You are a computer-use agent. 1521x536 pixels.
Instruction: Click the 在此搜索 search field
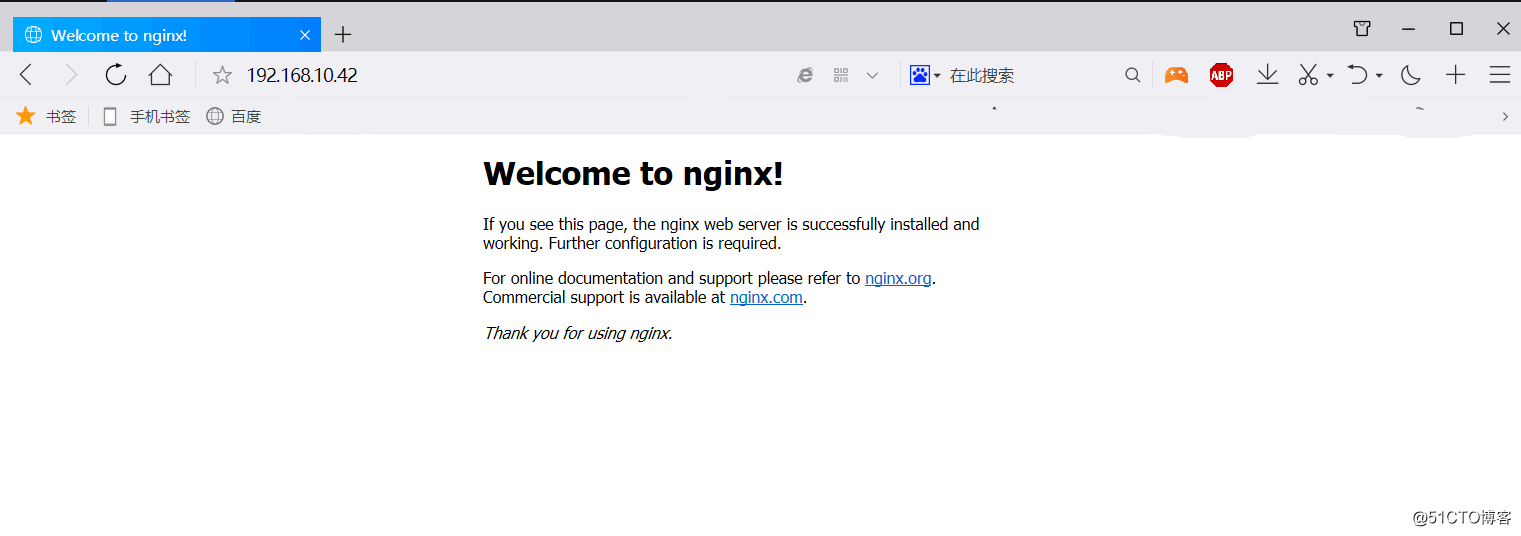[x=1032, y=75]
